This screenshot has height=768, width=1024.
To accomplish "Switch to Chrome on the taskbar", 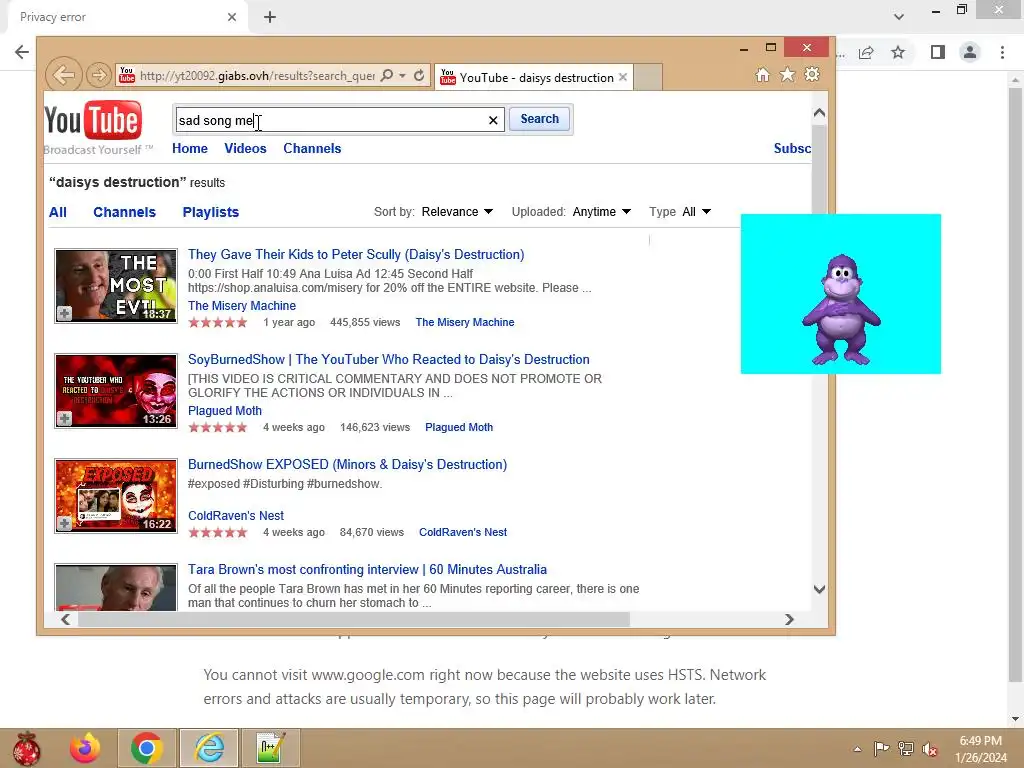I will point(146,748).
